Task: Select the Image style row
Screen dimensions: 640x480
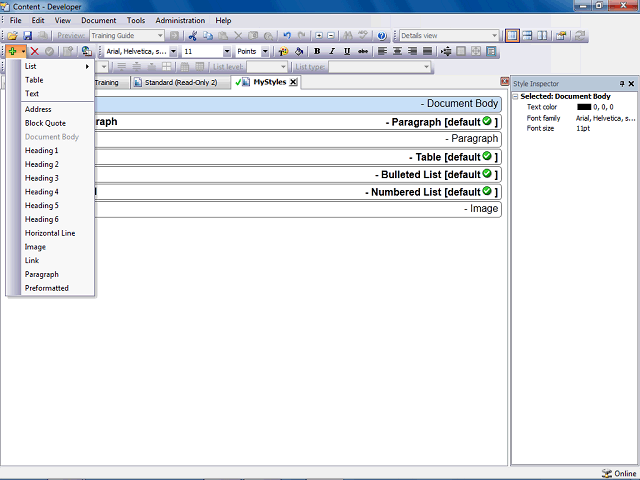Action: click(298, 209)
